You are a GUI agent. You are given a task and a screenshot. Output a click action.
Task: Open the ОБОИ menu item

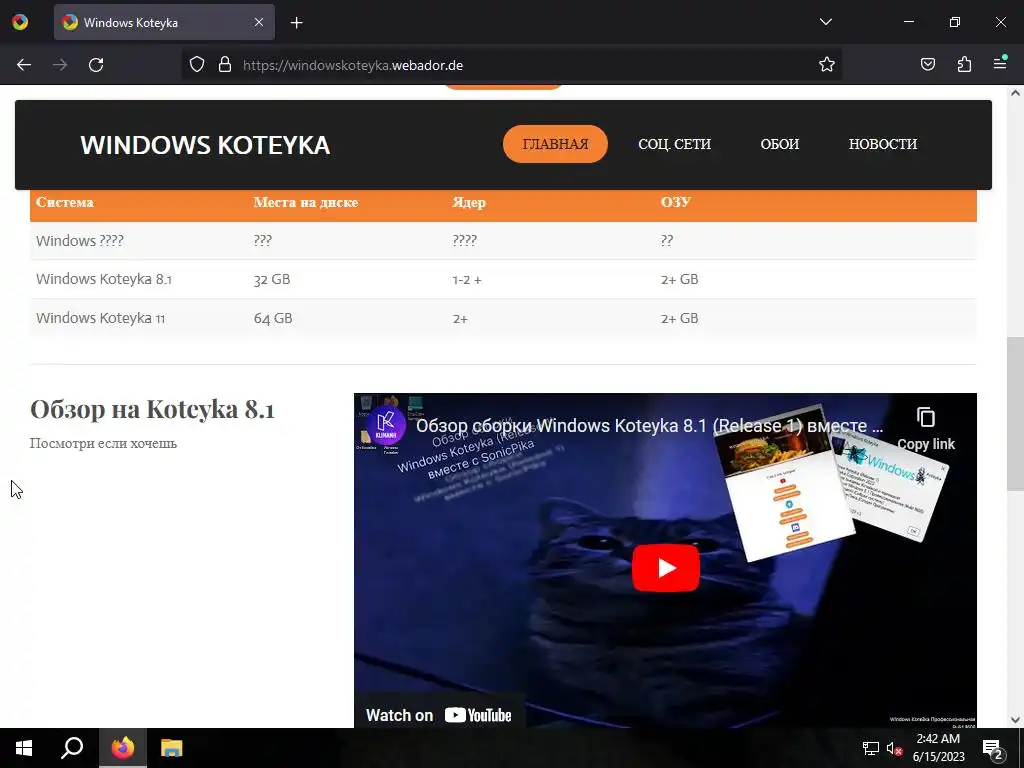(780, 144)
